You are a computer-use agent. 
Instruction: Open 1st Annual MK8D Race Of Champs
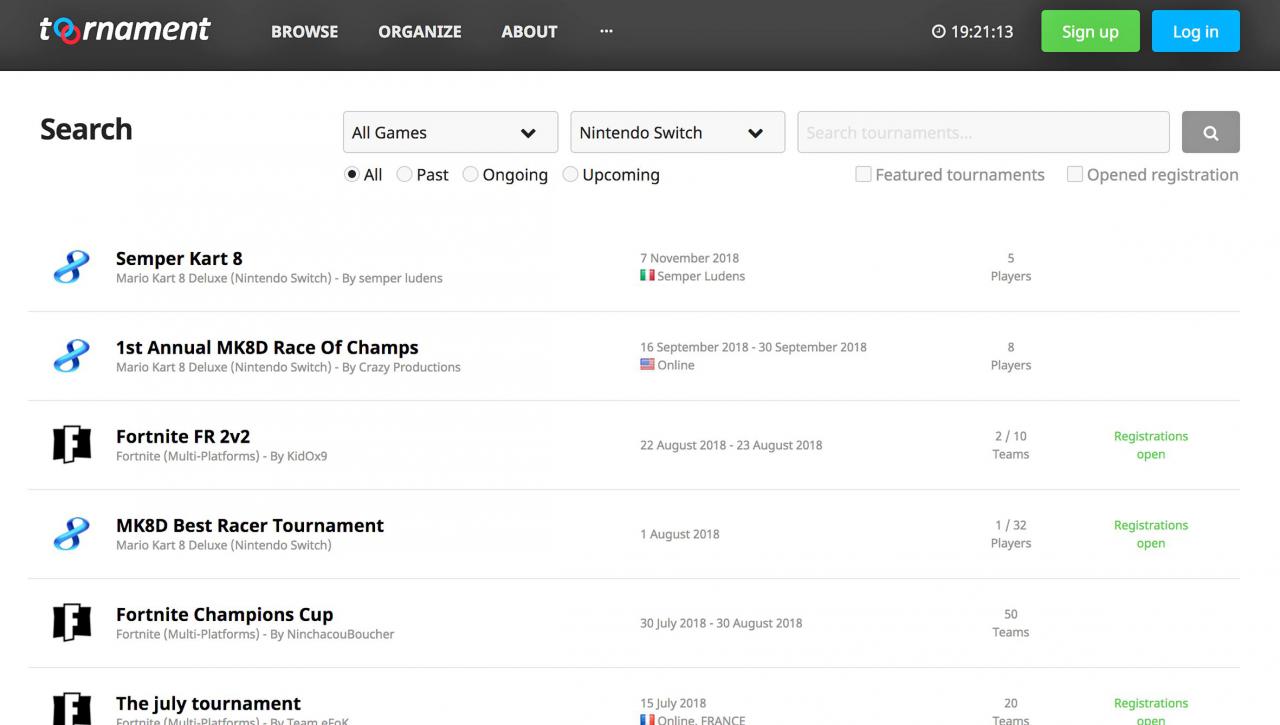tap(267, 347)
